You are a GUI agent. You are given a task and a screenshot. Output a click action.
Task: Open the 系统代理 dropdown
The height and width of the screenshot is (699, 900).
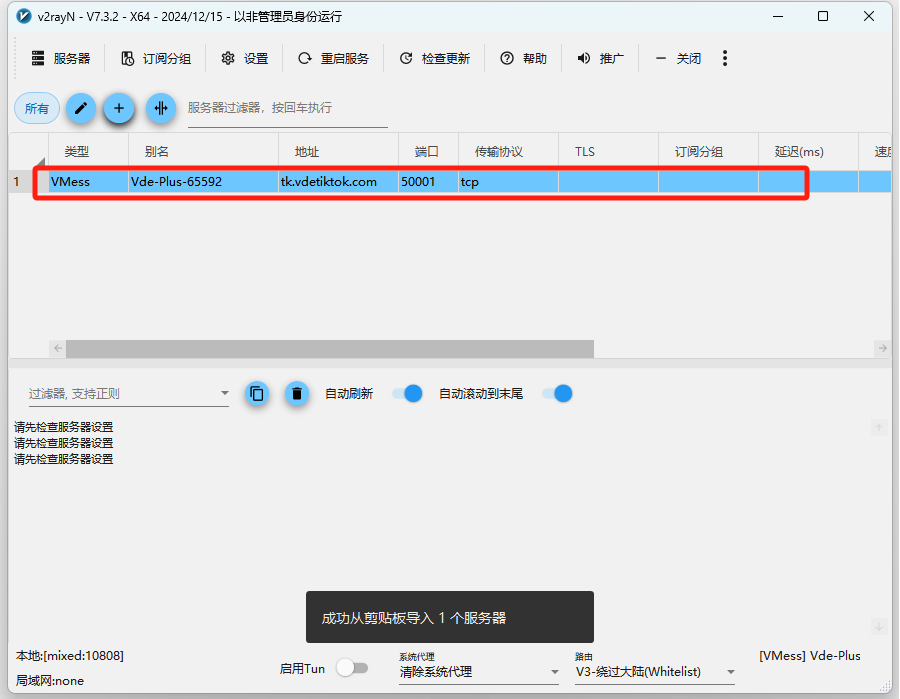coord(478,672)
